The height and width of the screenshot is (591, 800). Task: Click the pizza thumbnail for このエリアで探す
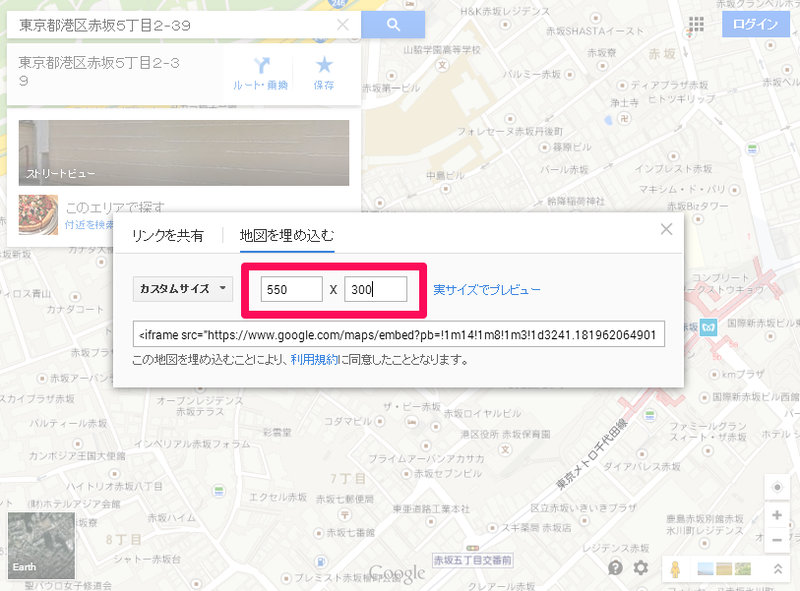pyautogui.click(x=38, y=215)
